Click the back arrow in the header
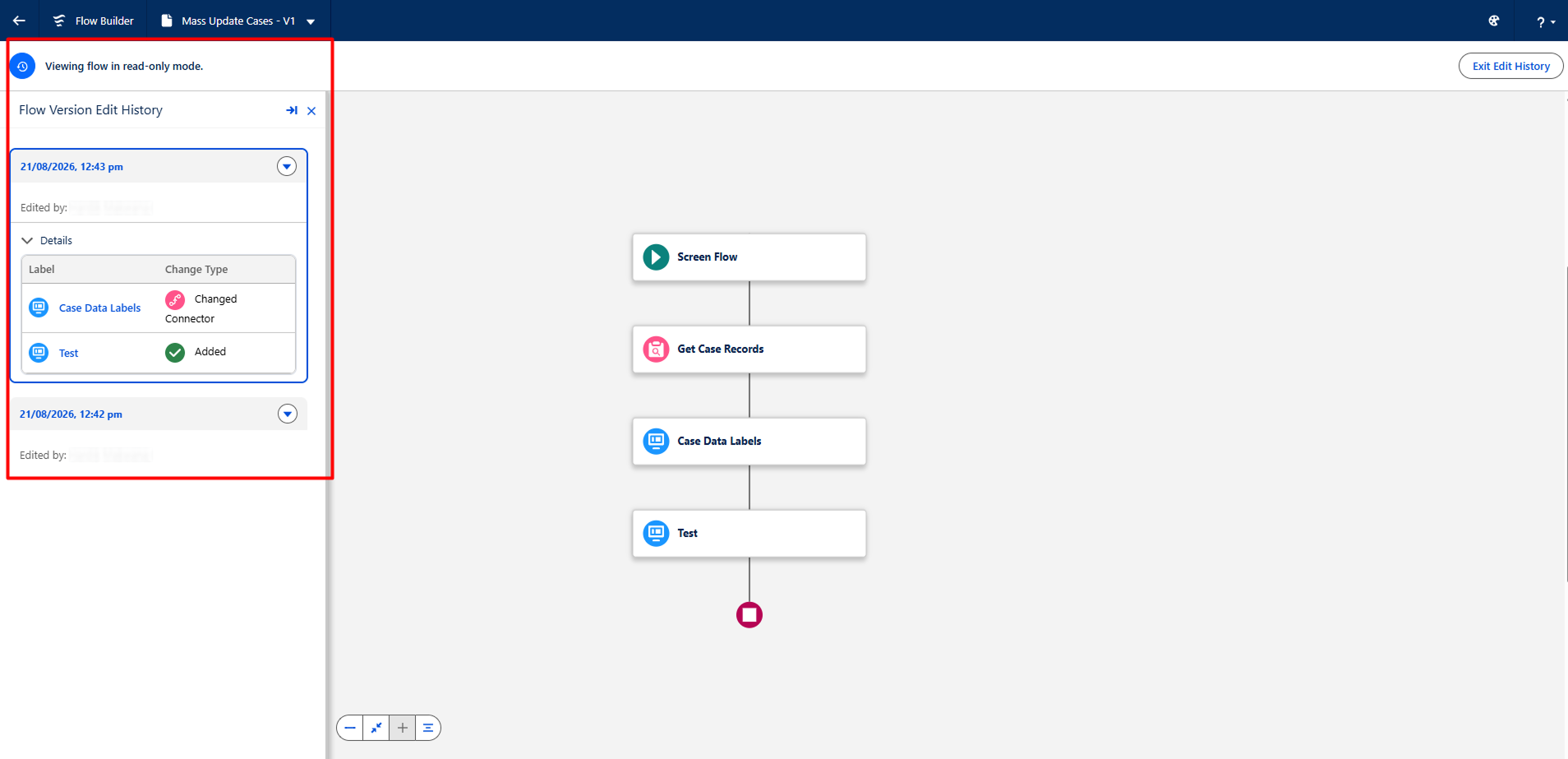This screenshot has height=759, width=1568. (x=19, y=21)
